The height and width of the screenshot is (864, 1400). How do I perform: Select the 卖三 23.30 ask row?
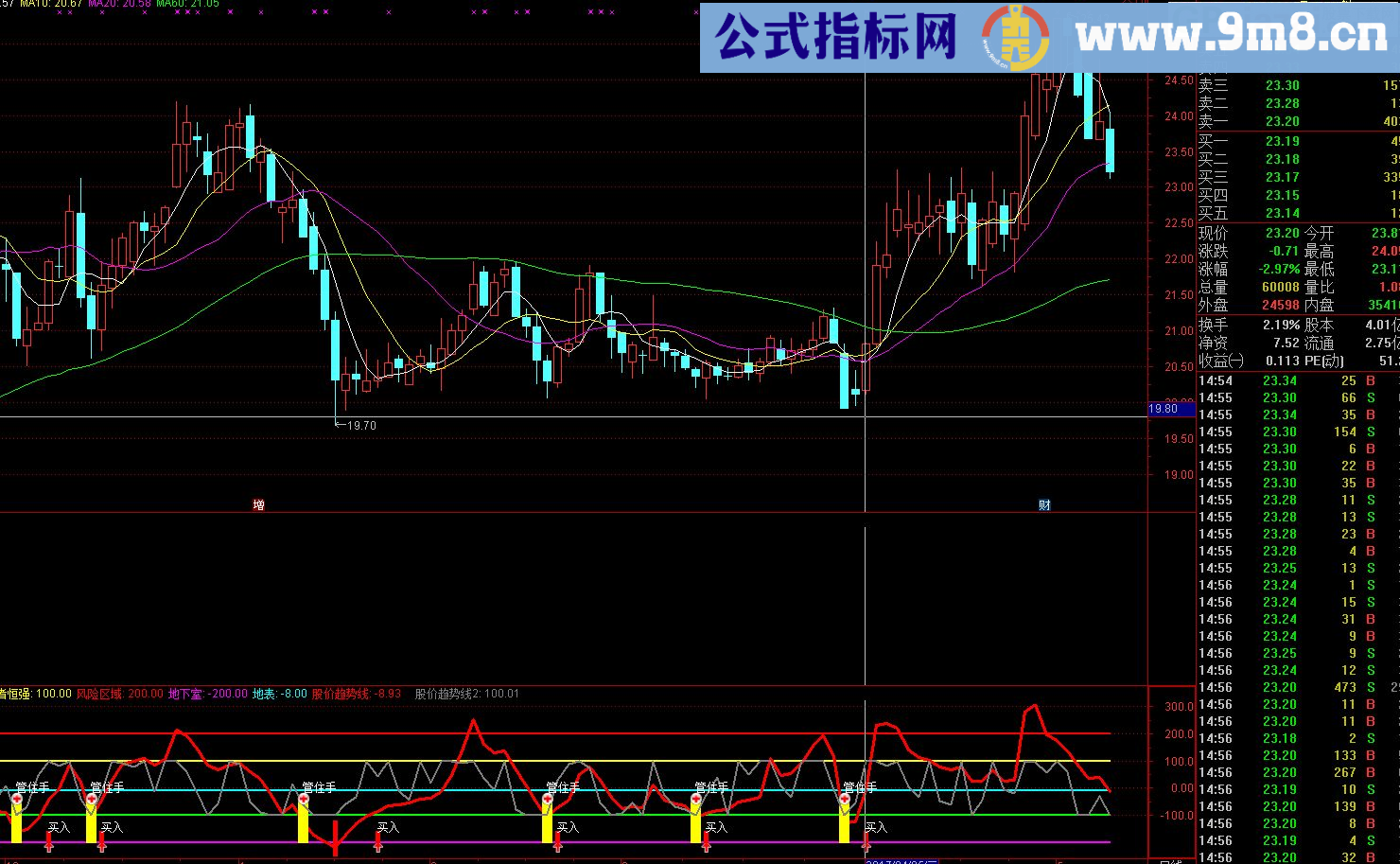point(1299,85)
